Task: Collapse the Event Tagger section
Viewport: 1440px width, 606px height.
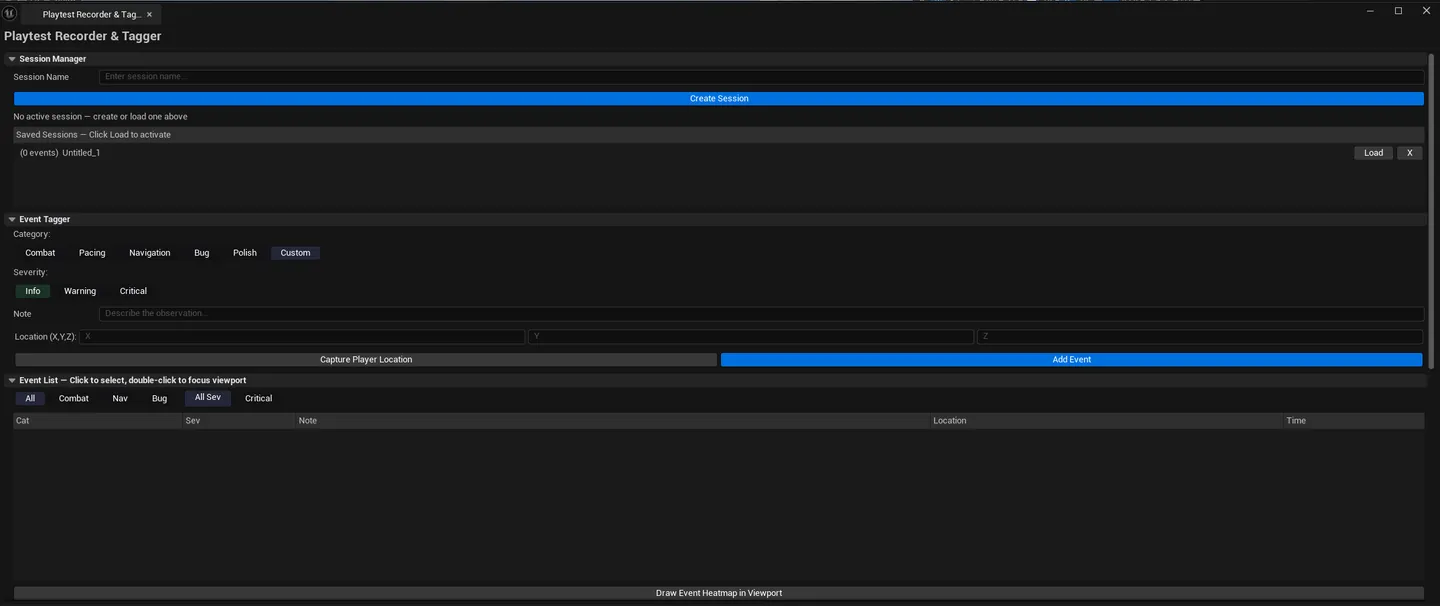Action: pos(12,219)
